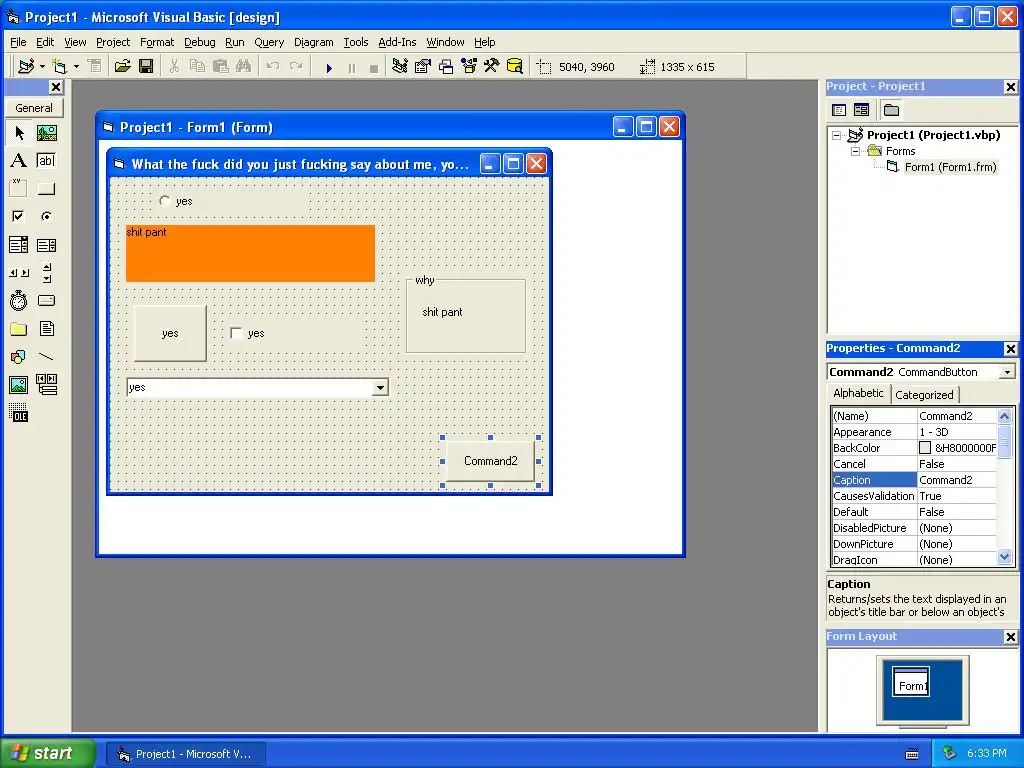Viewport: 1024px width, 768px height.
Task: Select the Frame control tool
Action: [x=19, y=189]
